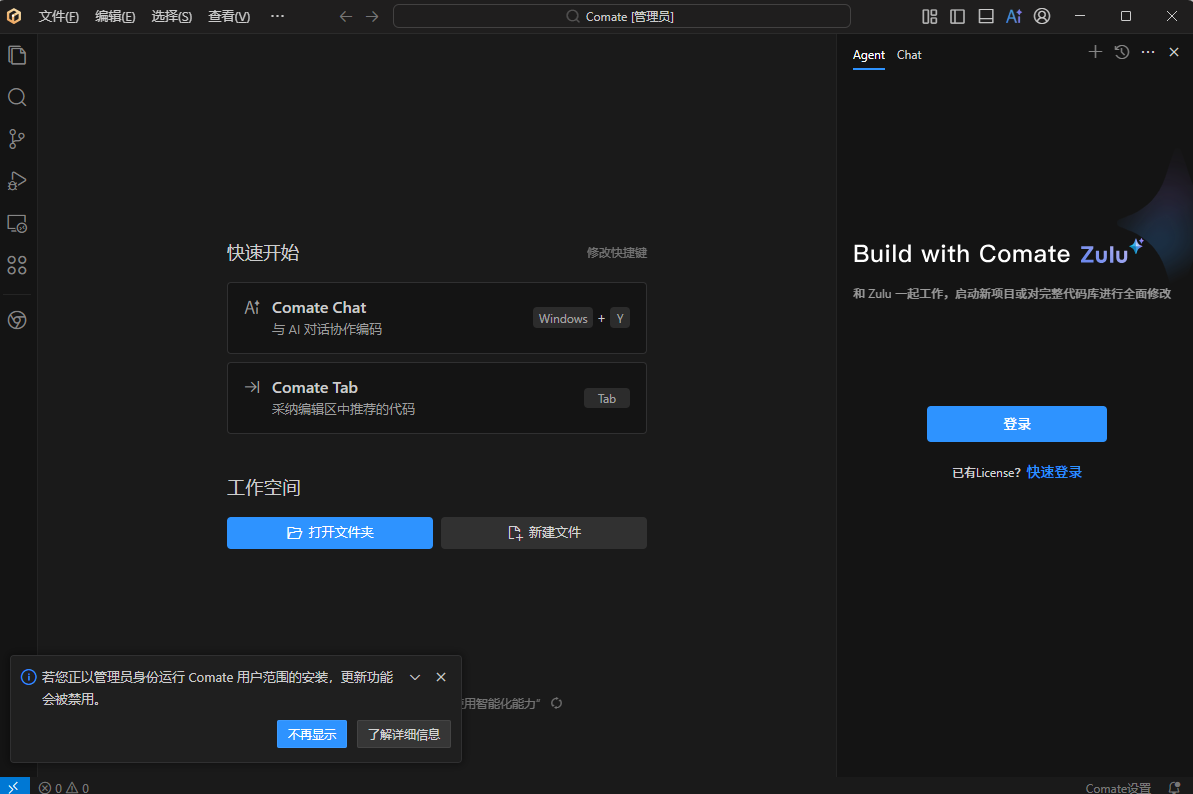Click the 快速登录 link
Image resolution: width=1193 pixels, height=794 pixels.
pos(1054,472)
